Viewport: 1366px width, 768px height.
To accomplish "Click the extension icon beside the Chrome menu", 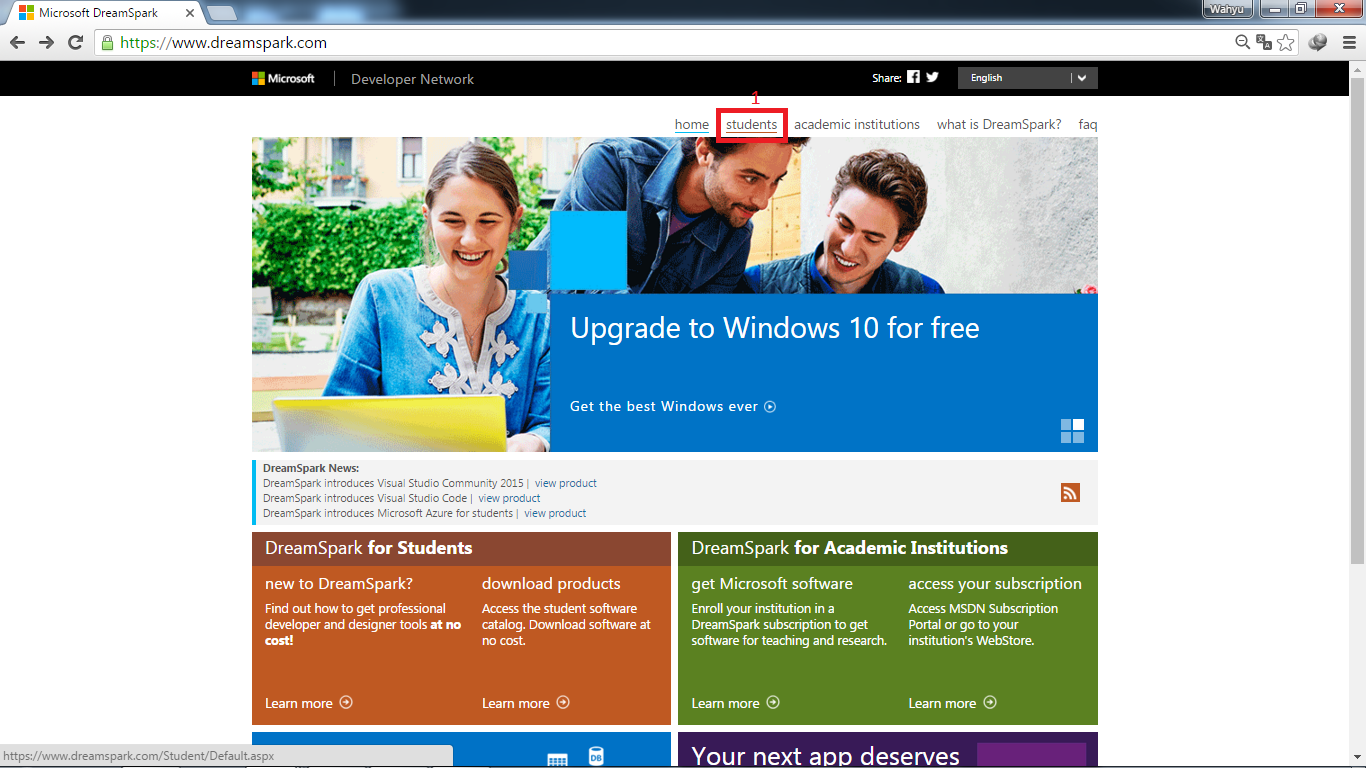I will tap(1318, 42).
